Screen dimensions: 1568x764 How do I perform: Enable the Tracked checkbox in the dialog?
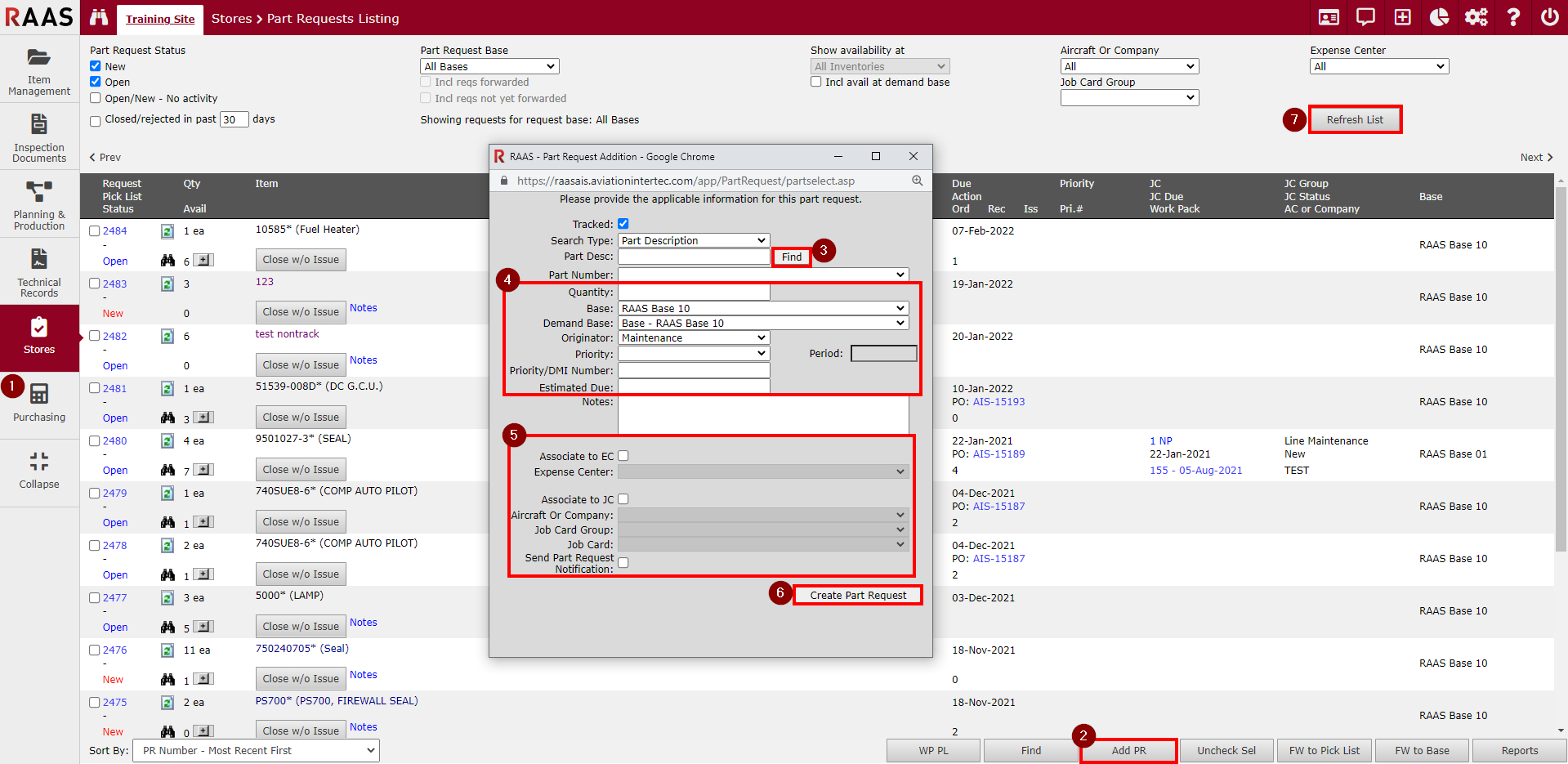click(x=623, y=223)
